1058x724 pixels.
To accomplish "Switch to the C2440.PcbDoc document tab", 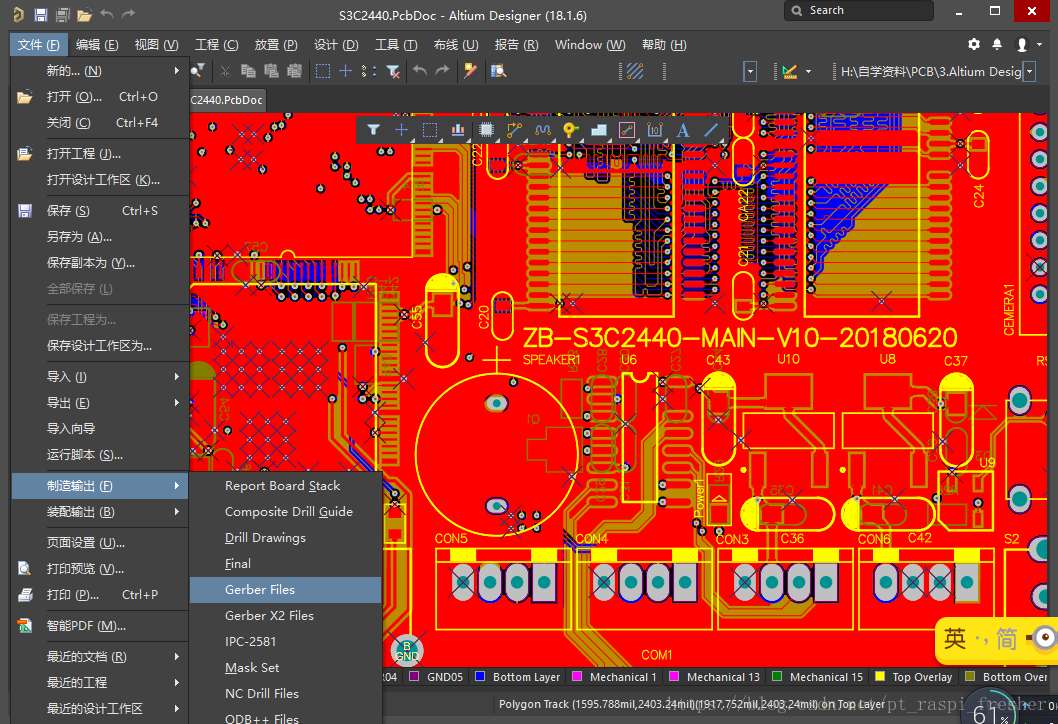I will click(x=227, y=100).
